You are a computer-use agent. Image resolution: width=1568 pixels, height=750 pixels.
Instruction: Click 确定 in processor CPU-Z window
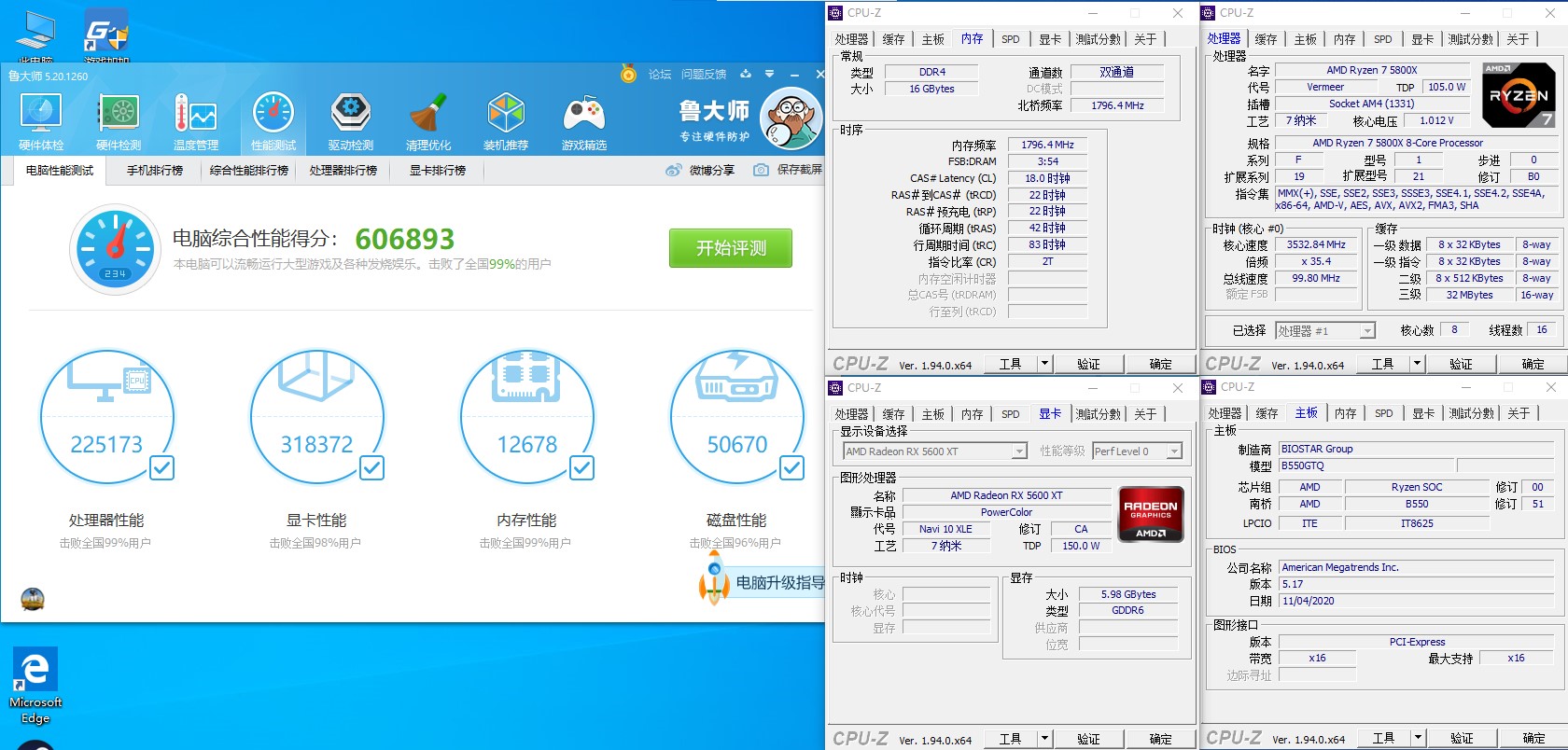coord(1533,364)
